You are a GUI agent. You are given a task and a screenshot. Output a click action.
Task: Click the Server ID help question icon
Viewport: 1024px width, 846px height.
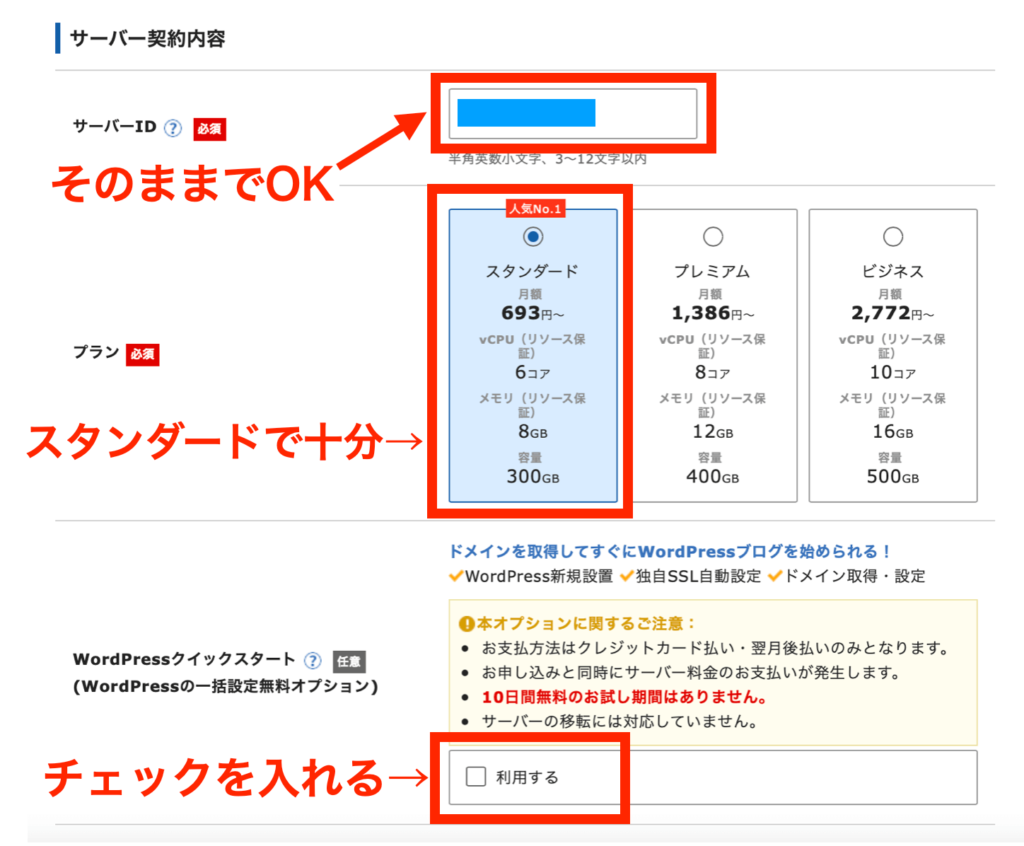[172, 128]
